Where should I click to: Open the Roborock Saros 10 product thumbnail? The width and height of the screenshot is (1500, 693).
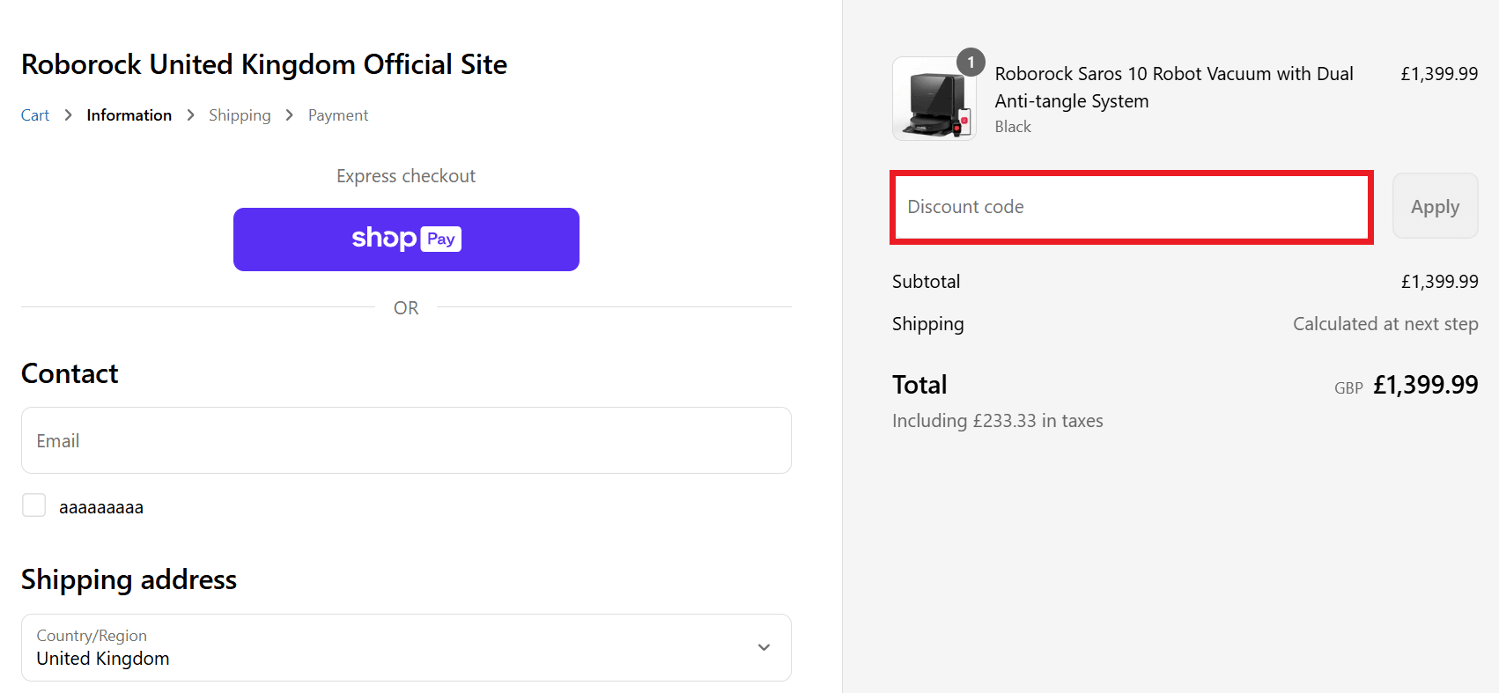[934, 98]
